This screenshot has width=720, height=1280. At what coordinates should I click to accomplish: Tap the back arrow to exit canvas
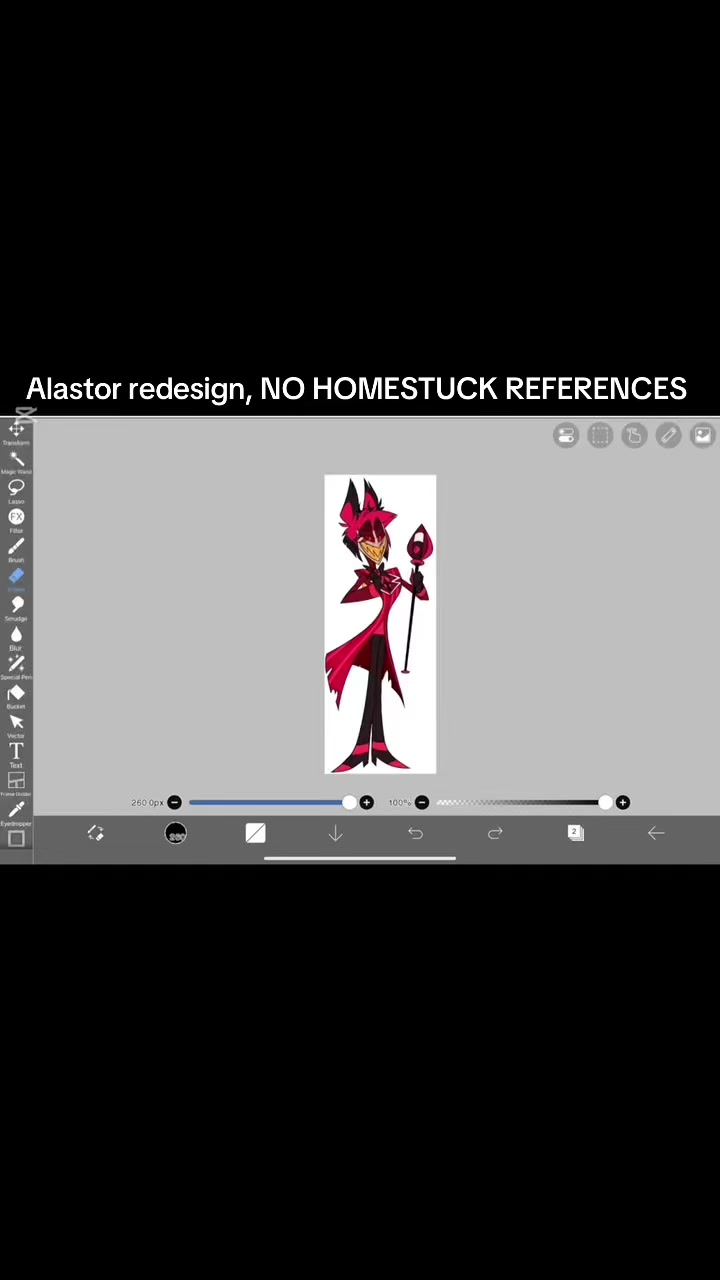coord(656,833)
